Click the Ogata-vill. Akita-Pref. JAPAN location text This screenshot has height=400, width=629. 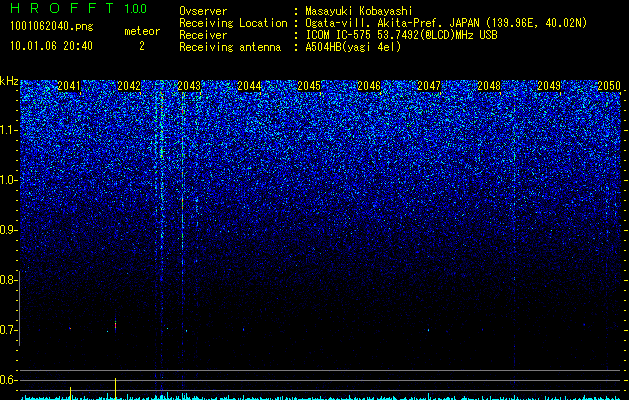point(446,23)
